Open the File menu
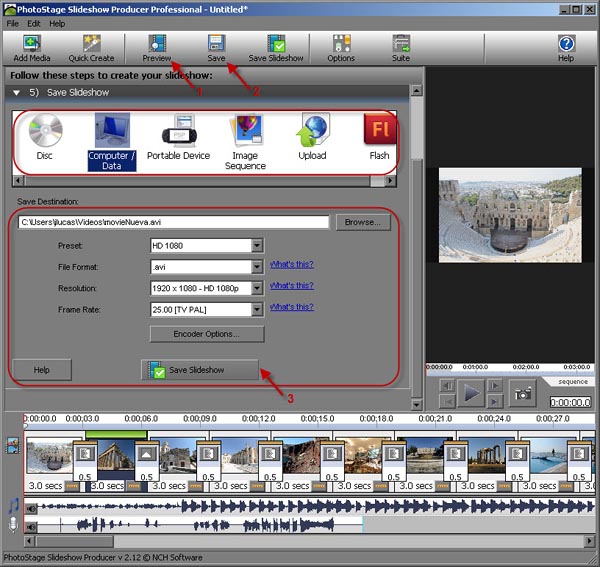Image resolution: width=600 pixels, height=567 pixels. coord(13,24)
